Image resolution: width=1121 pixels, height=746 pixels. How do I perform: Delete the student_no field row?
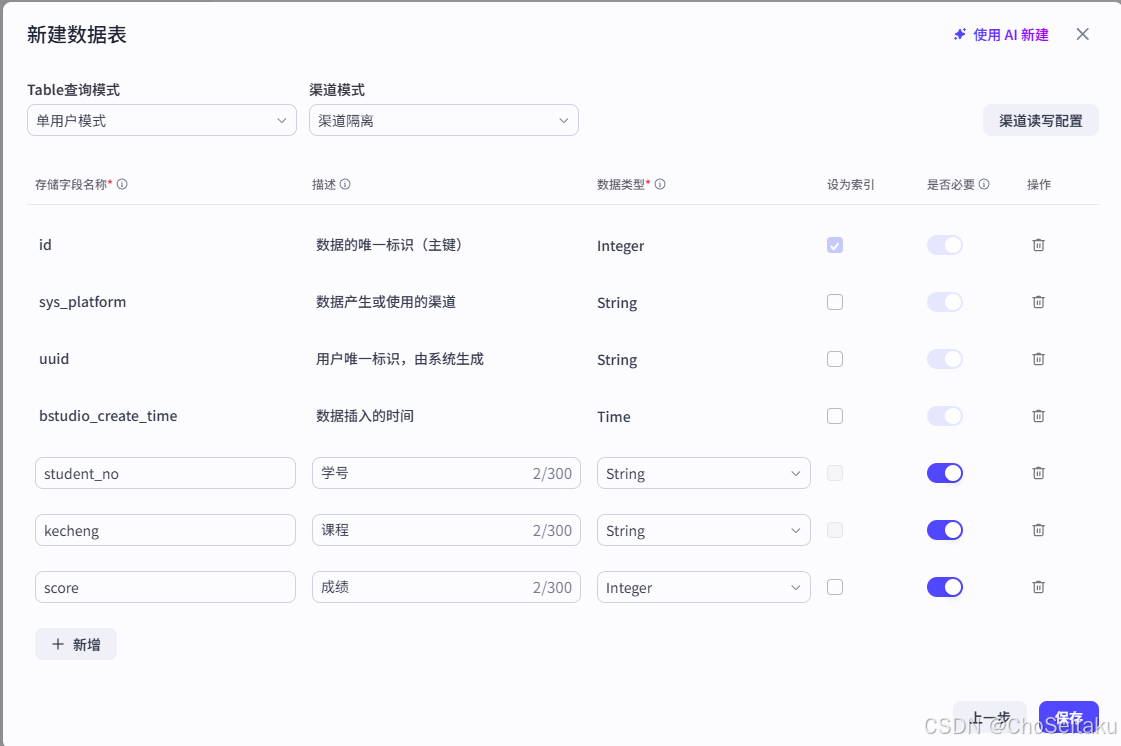[x=1038, y=473]
